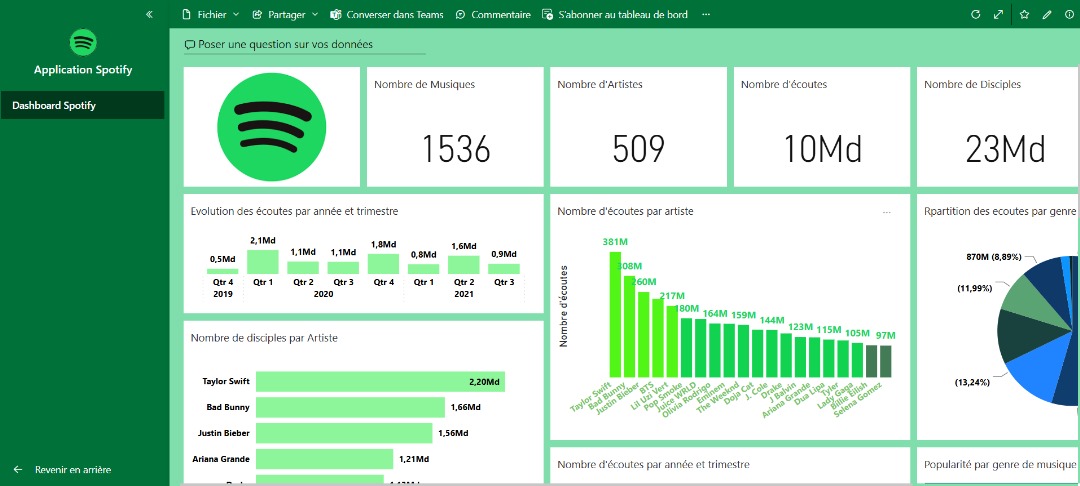1080x486 pixels.
Task: Click the large Spotify logo tile
Action: pos(271,126)
